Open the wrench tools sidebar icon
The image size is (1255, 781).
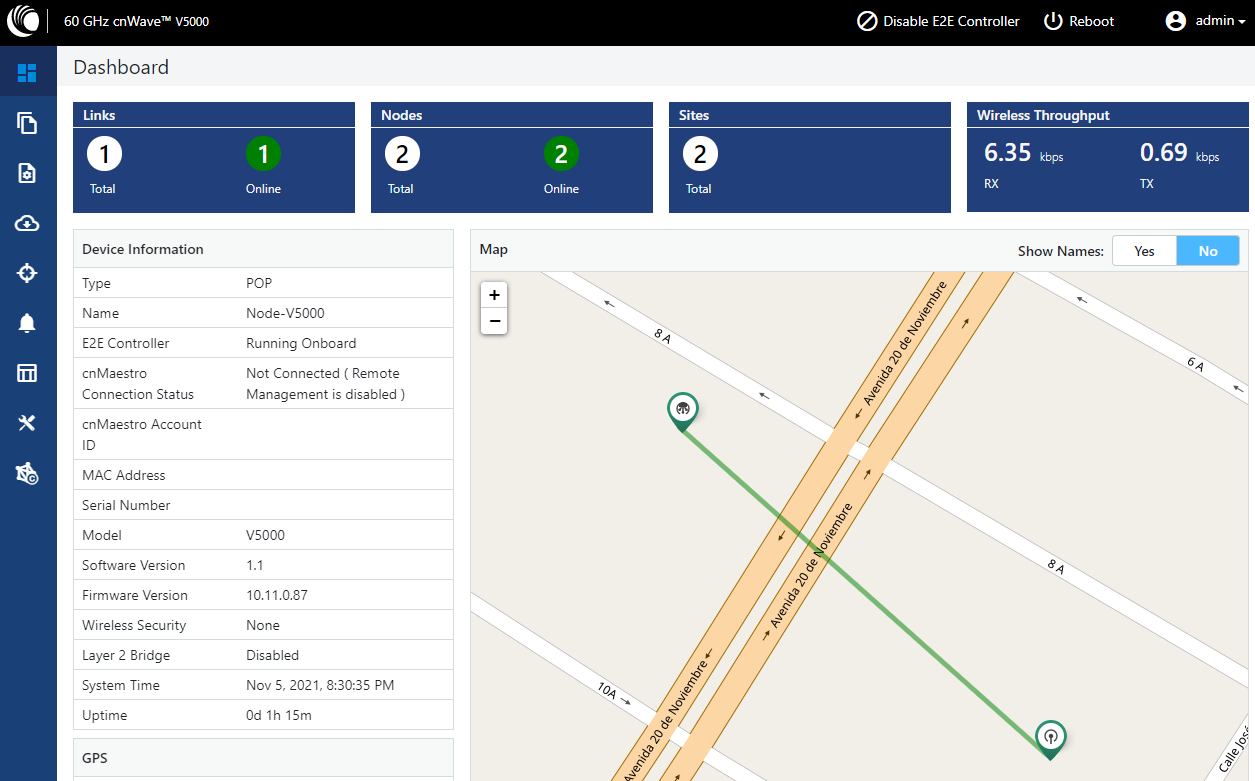tap(27, 423)
